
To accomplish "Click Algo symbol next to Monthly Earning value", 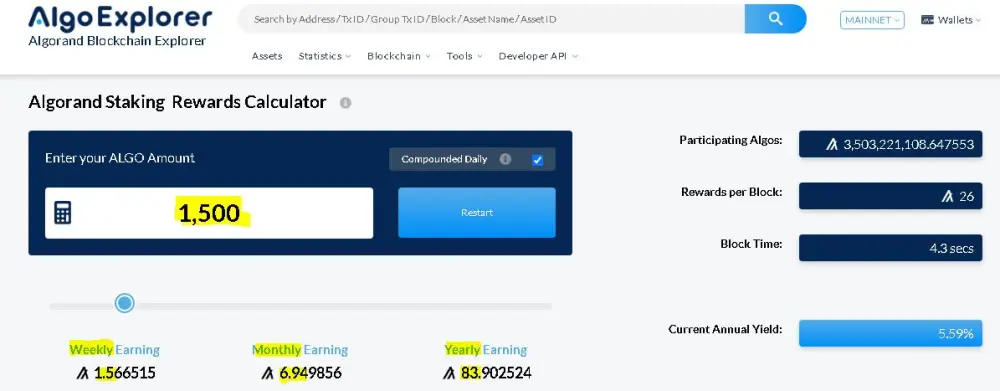I will pos(267,373).
